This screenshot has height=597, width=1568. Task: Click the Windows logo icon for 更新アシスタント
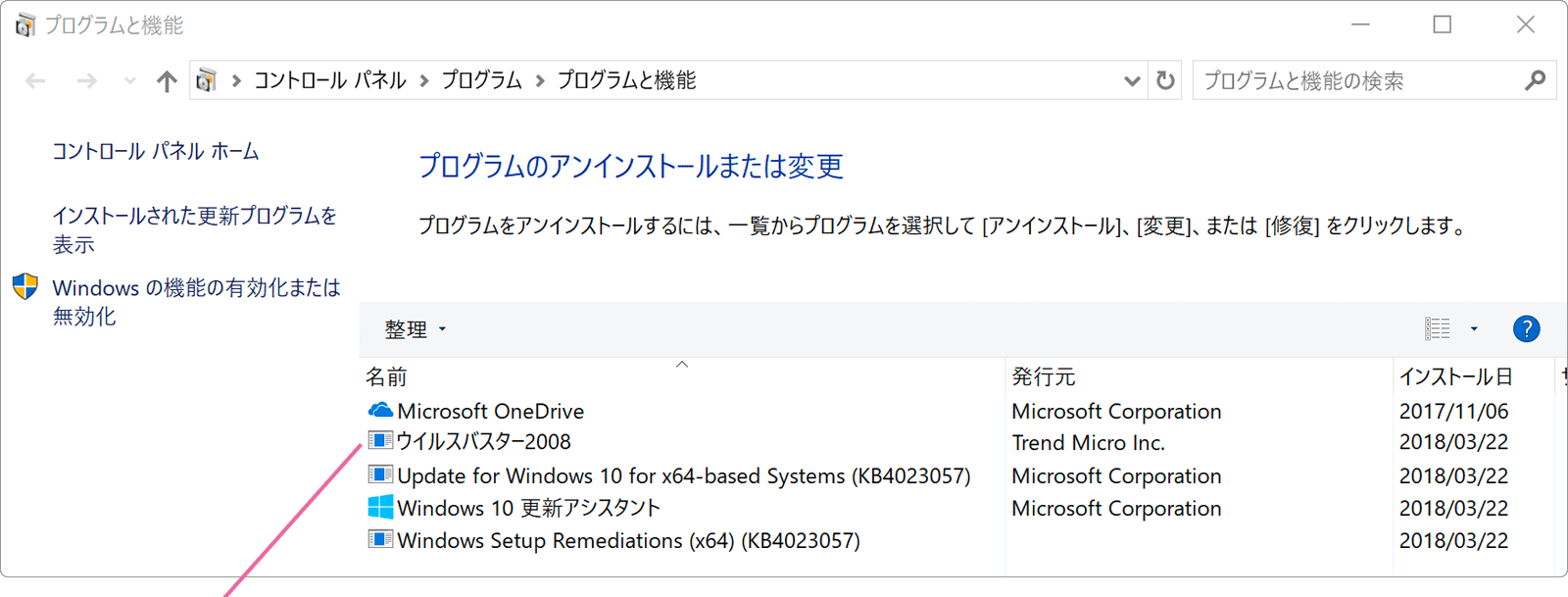click(x=380, y=507)
